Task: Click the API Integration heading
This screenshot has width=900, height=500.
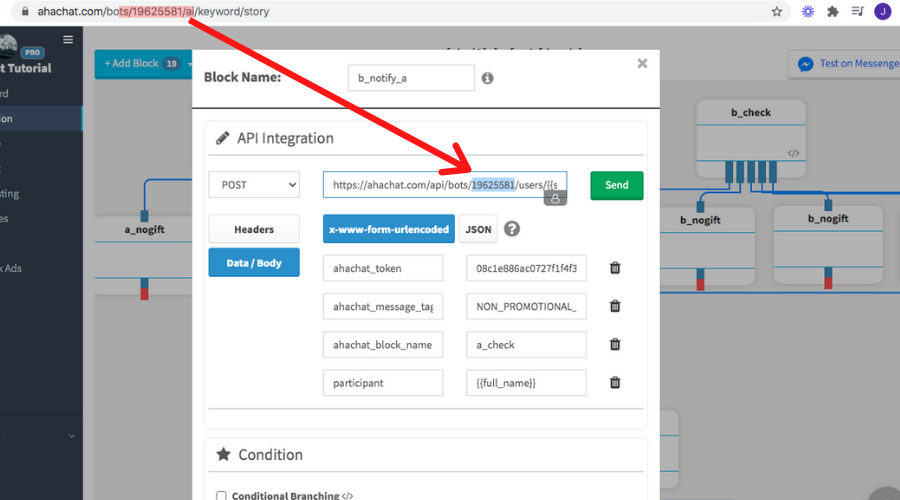Action: click(x=285, y=138)
